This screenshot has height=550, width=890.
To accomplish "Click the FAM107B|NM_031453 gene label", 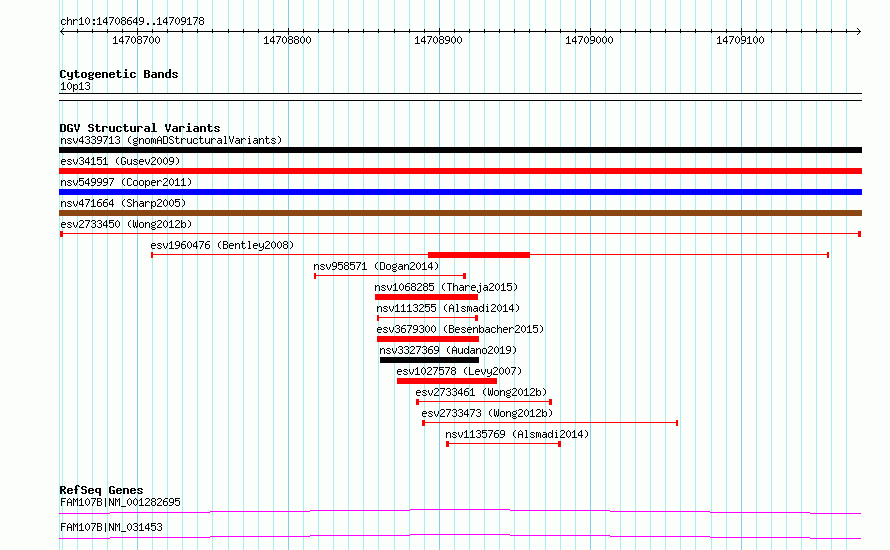I will [111, 527].
